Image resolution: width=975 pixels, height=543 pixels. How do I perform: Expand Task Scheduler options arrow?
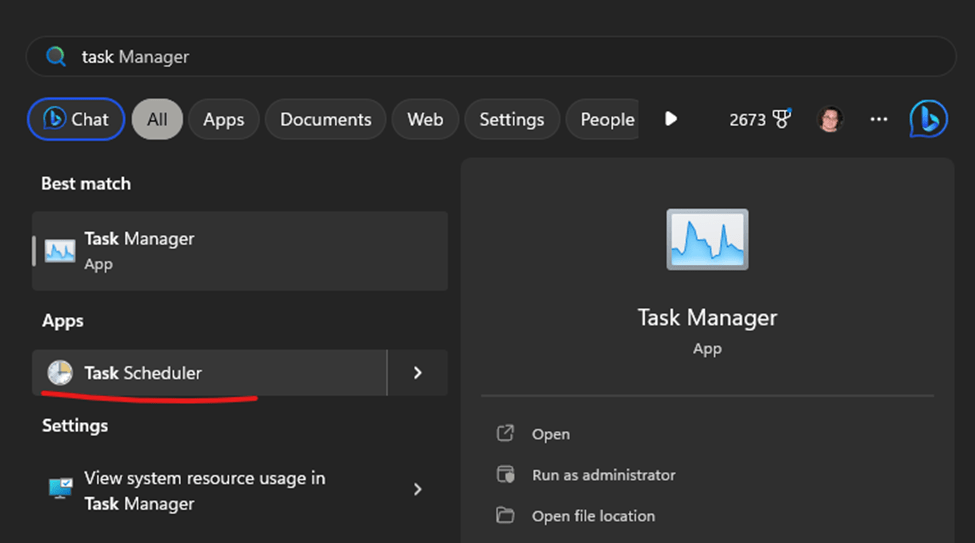point(418,373)
